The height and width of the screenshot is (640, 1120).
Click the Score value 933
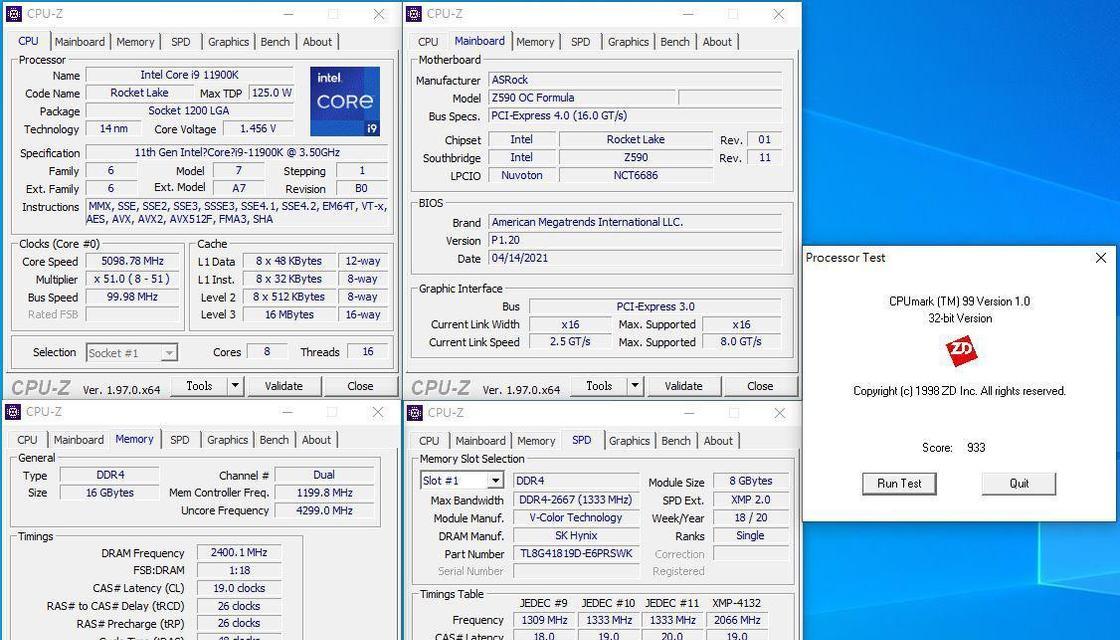pyautogui.click(x=976, y=448)
